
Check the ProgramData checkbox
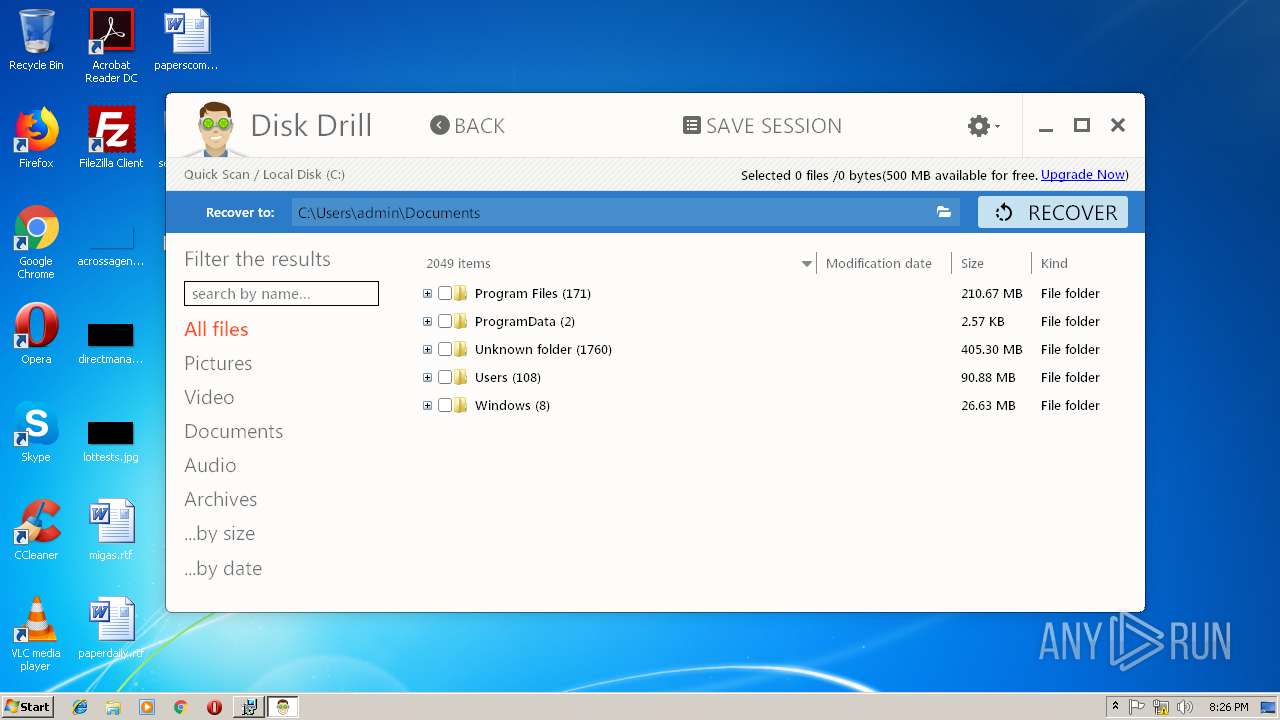click(x=445, y=321)
